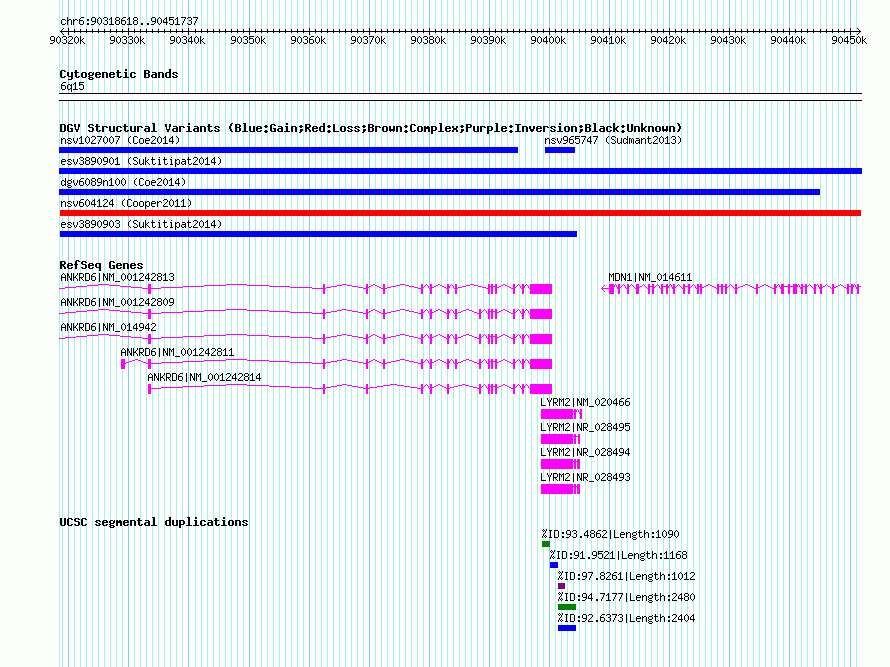
Task: Select the Cytogenetic Bands track title
Action: tap(119, 74)
